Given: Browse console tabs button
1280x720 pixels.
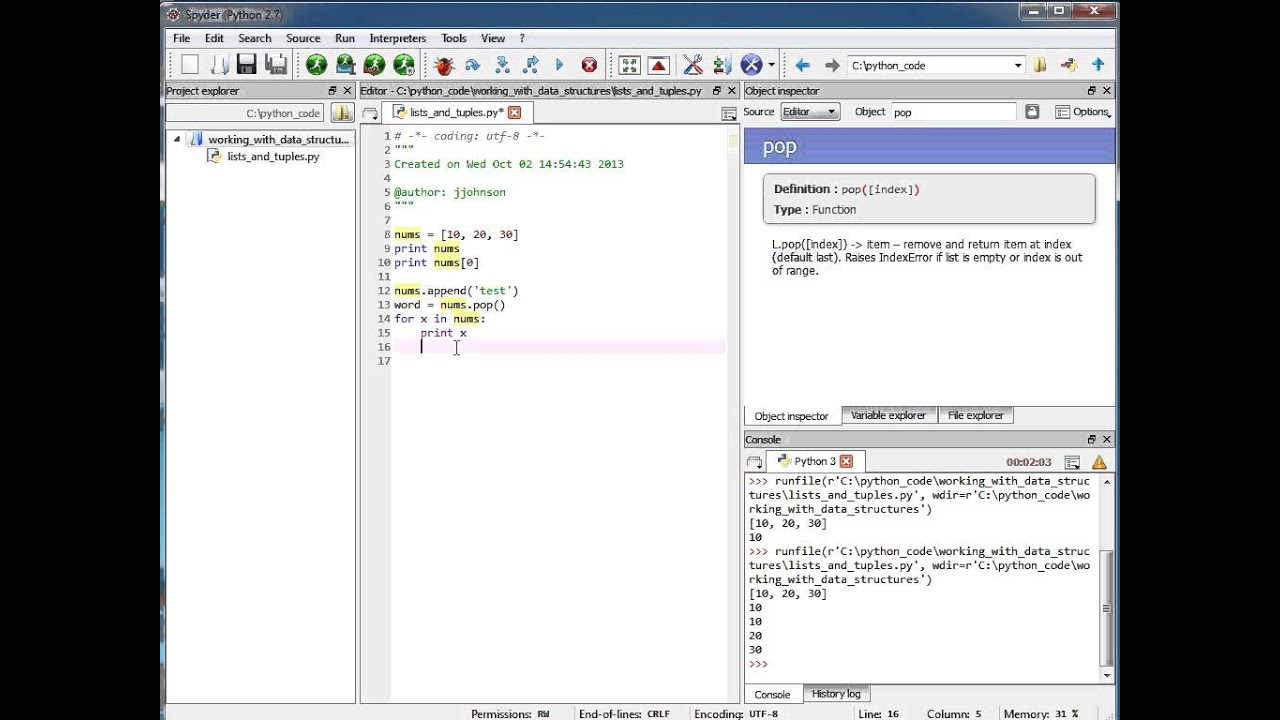Looking at the screenshot, I should 753,462.
